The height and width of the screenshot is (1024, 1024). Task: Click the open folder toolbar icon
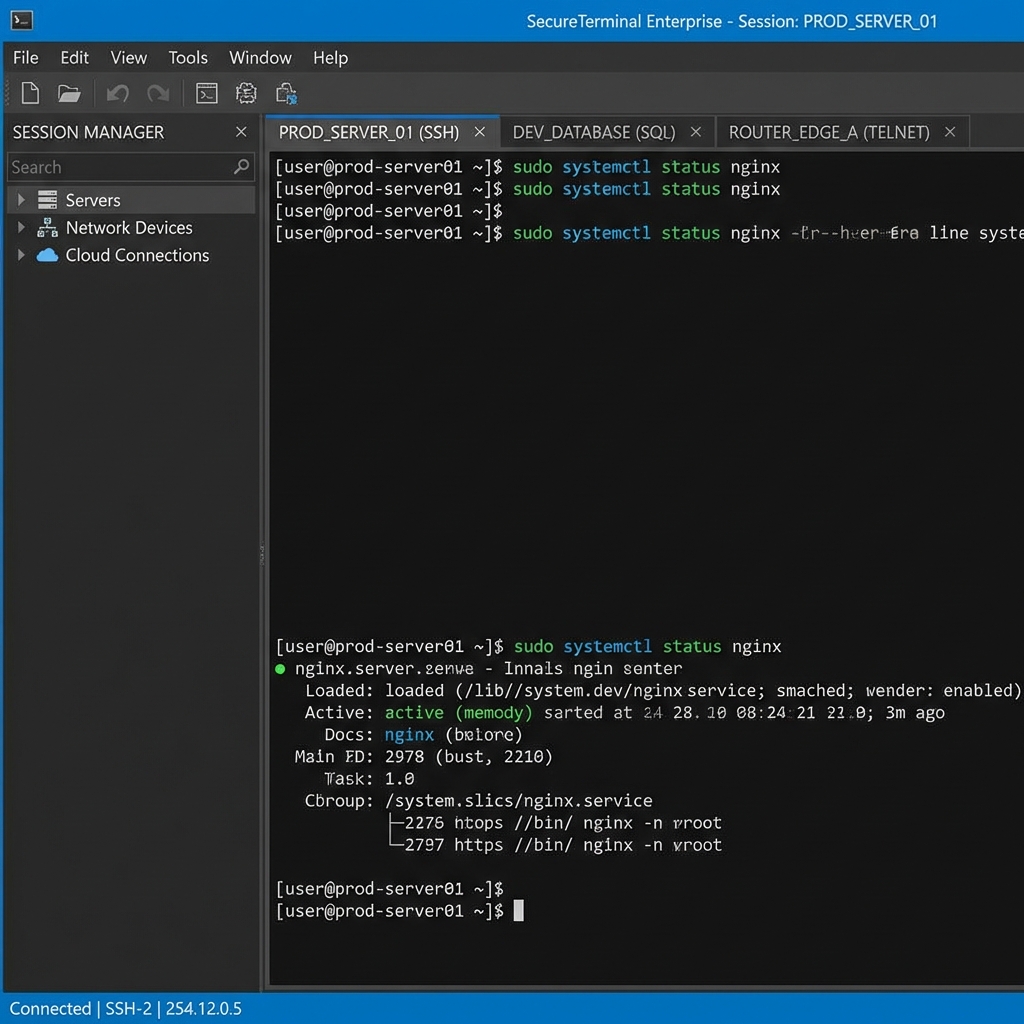click(68, 92)
